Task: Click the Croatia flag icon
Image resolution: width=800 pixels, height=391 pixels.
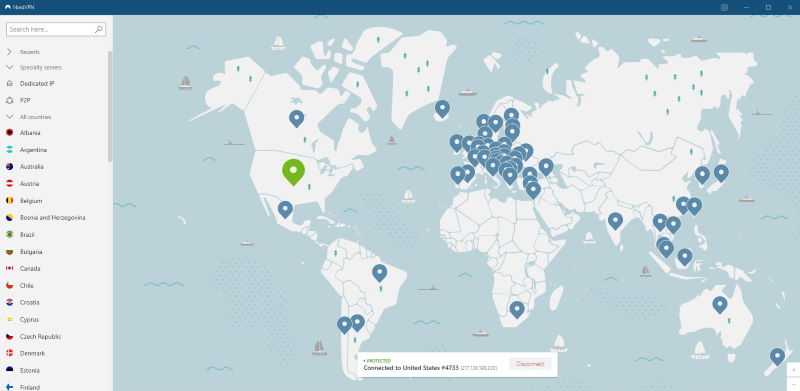Action: coord(9,302)
